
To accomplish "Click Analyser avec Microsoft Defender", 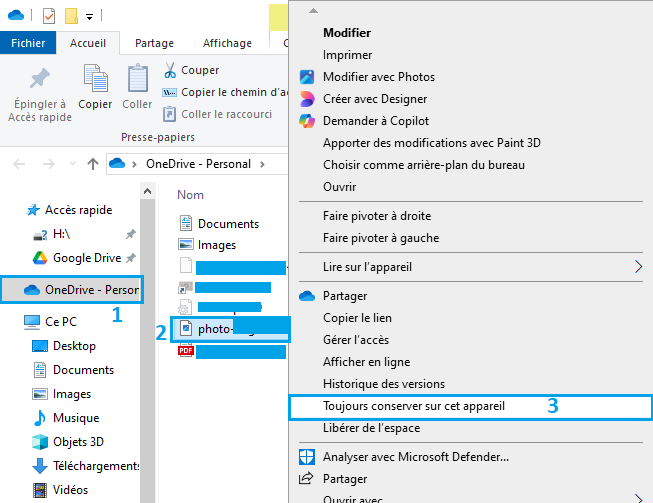I will (416, 457).
